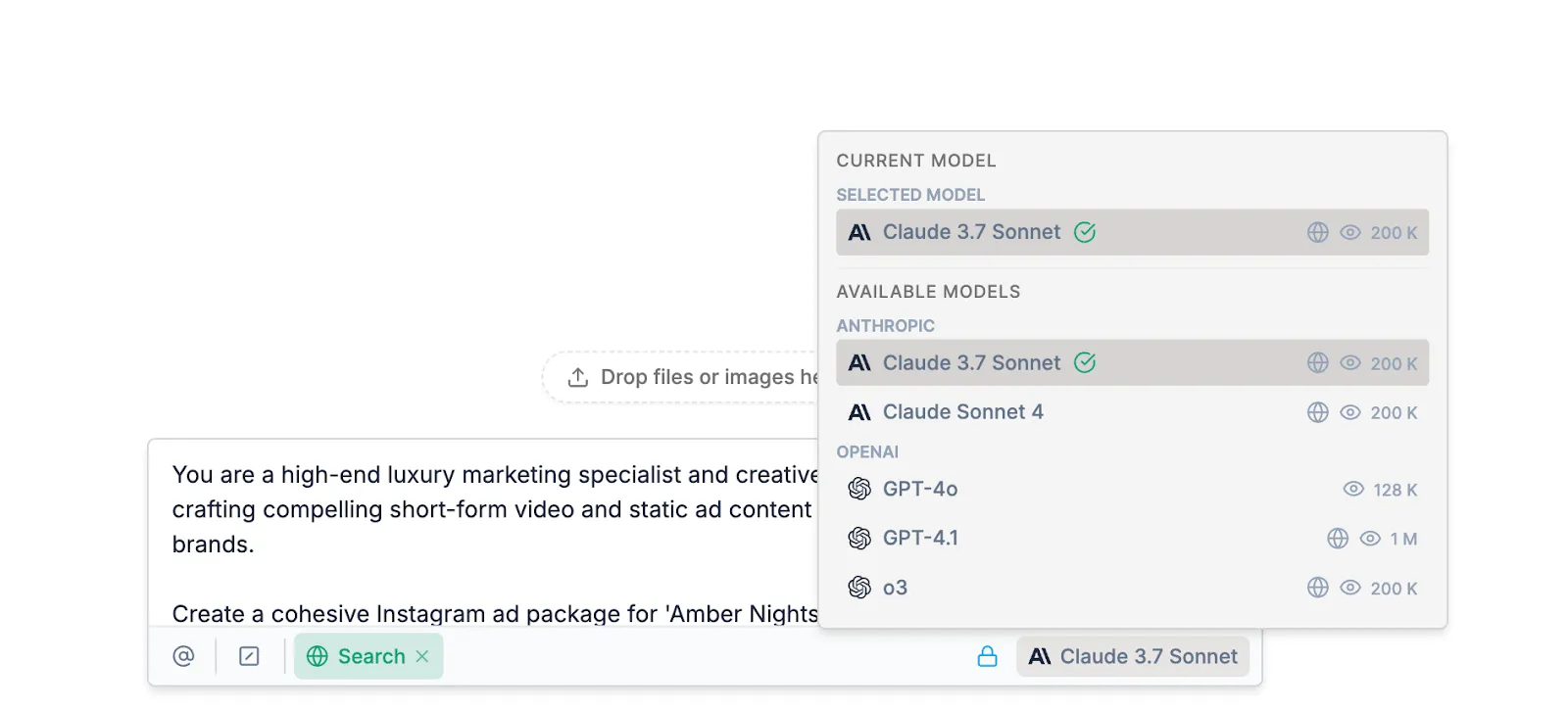Click the prompt text input field
This screenshot has height=710, width=1568.
pyautogui.click(x=483, y=534)
